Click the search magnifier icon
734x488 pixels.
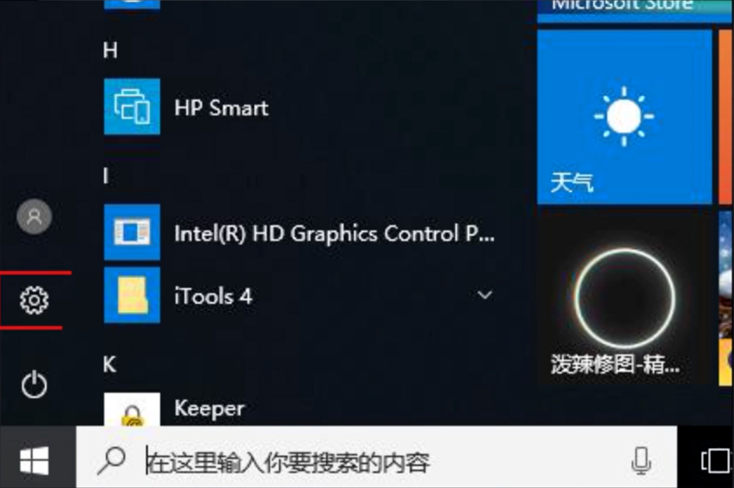[x=111, y=461]
